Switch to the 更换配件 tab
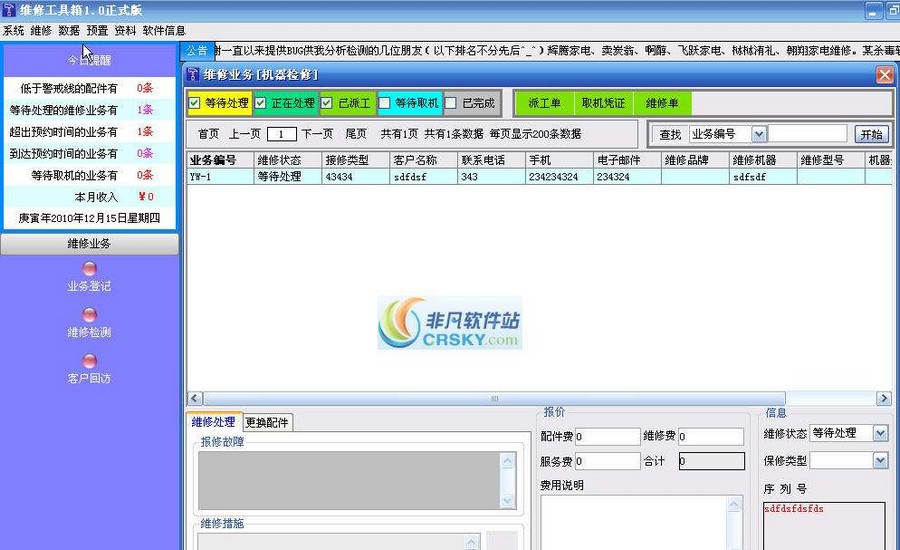Image resolution: width=900 pixels, height=550 pixels. click(267, 422)
